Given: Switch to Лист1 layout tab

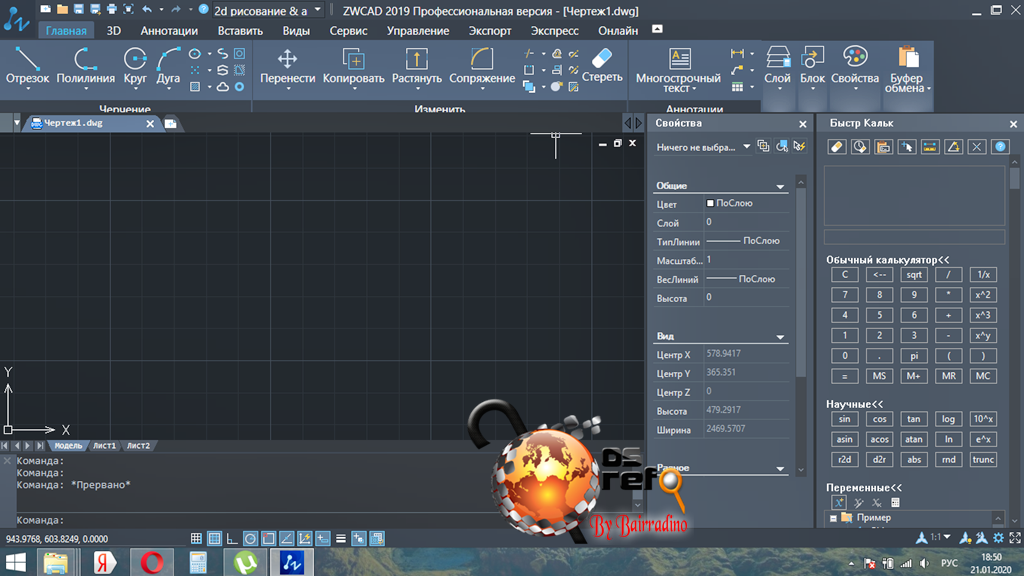Looking at the screenshot, I should pos(104,446).
